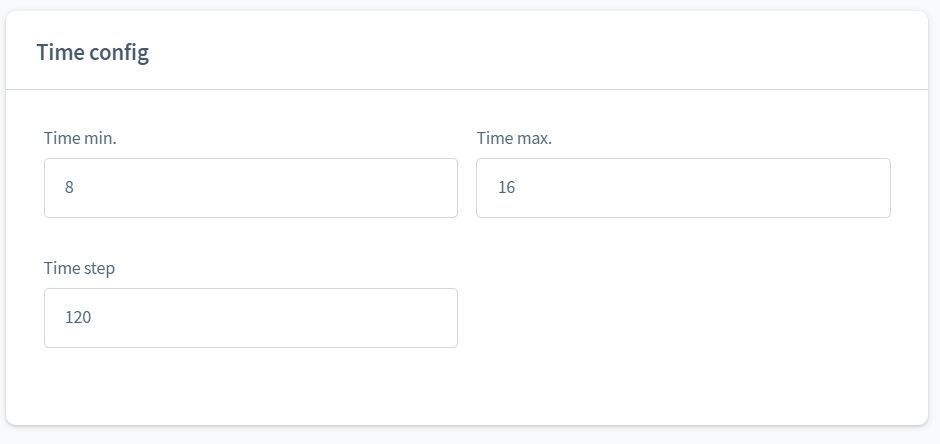This screenshot has width=940, height=444.
Task: Activate the box under the Time step label
Action: coord(250,318)
